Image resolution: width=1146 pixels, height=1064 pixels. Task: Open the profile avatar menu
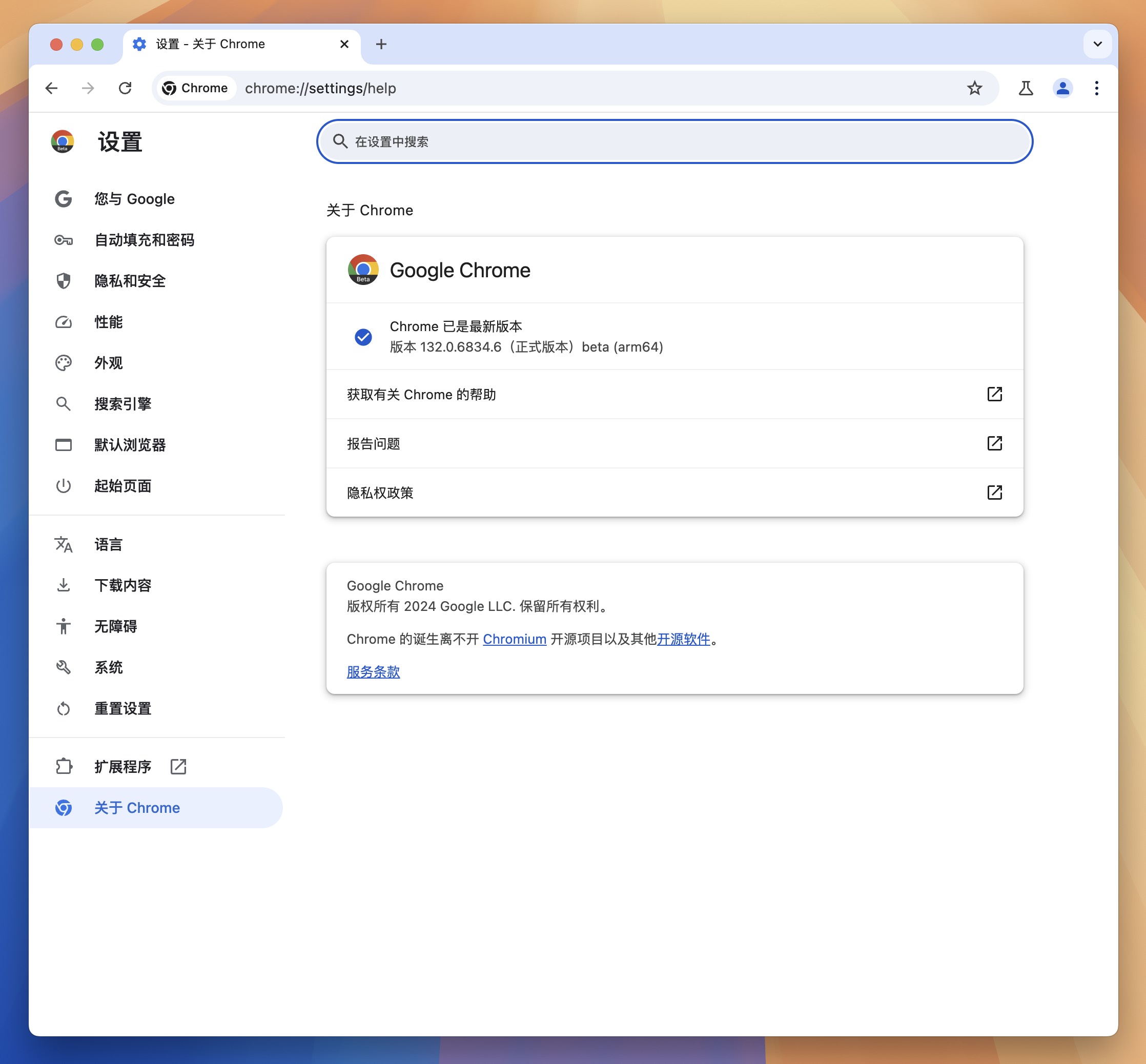tap(1062, 88)
